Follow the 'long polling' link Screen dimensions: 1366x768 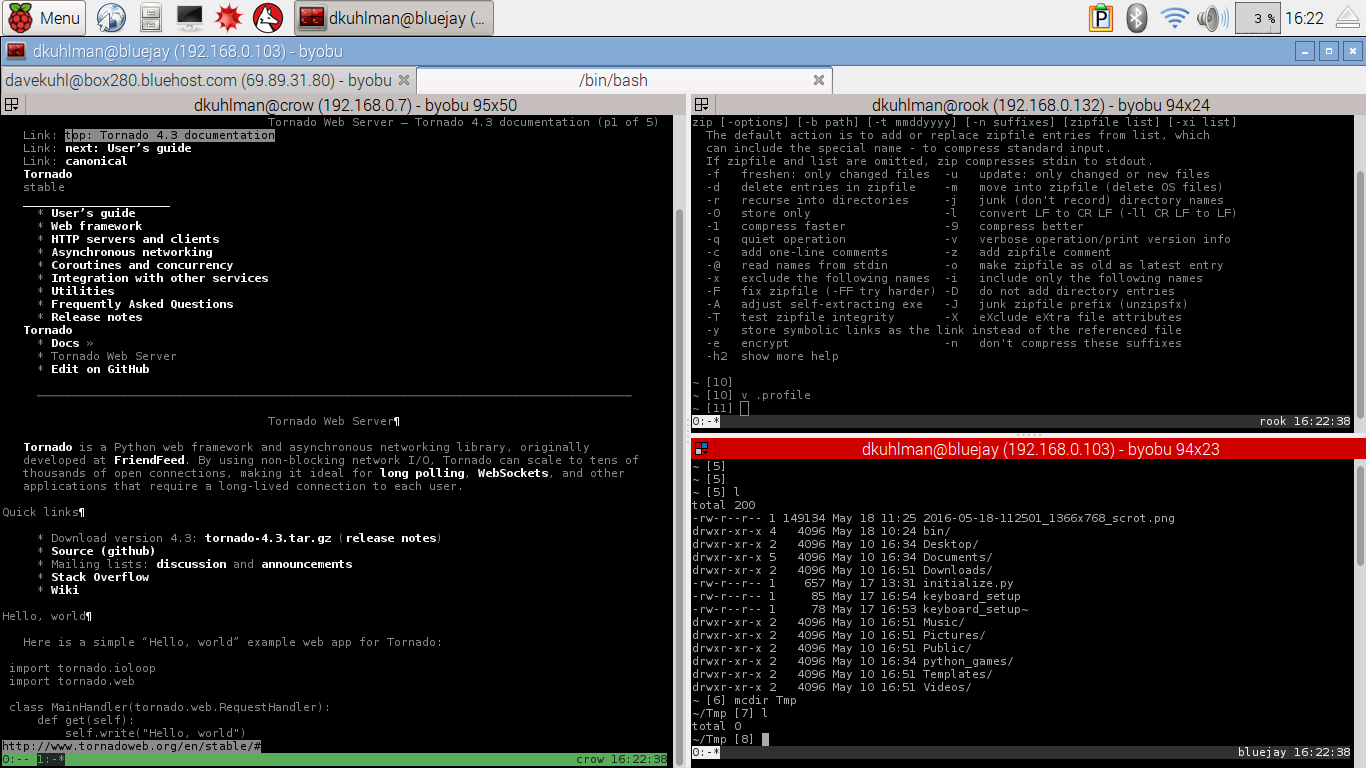coord(422,473)
